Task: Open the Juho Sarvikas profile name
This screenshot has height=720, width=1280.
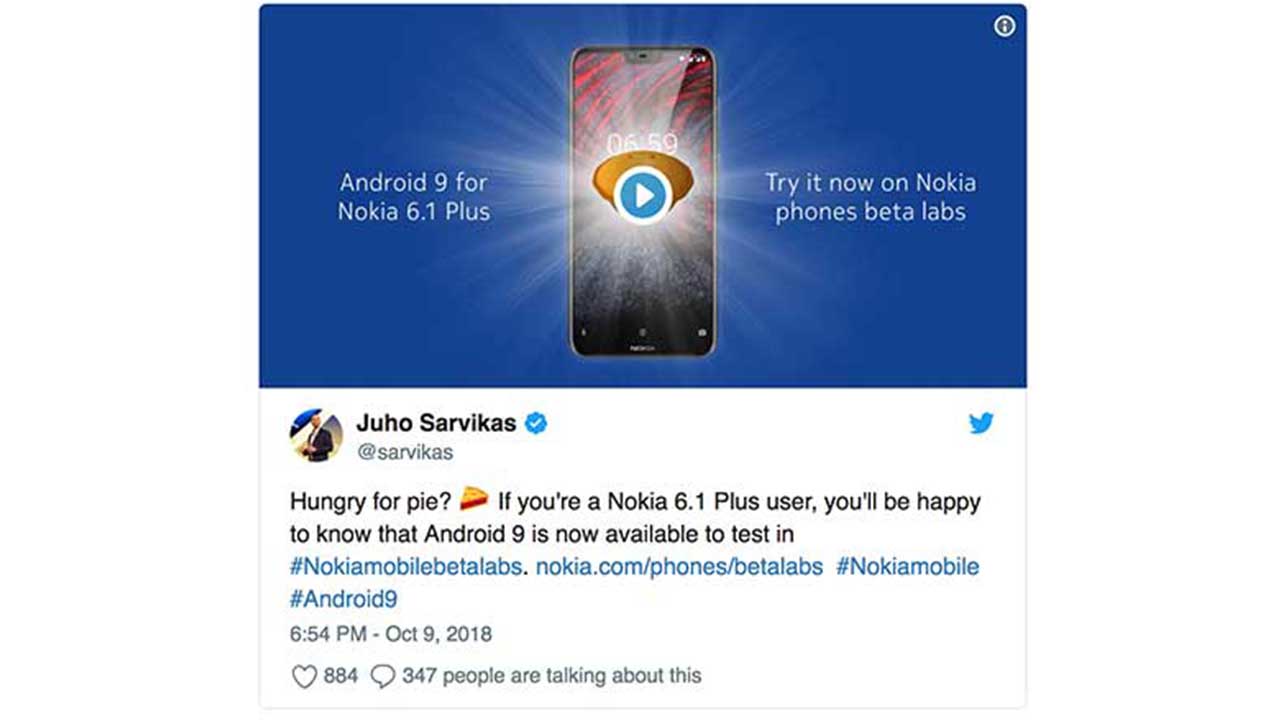Action: [x=436, y=423]
